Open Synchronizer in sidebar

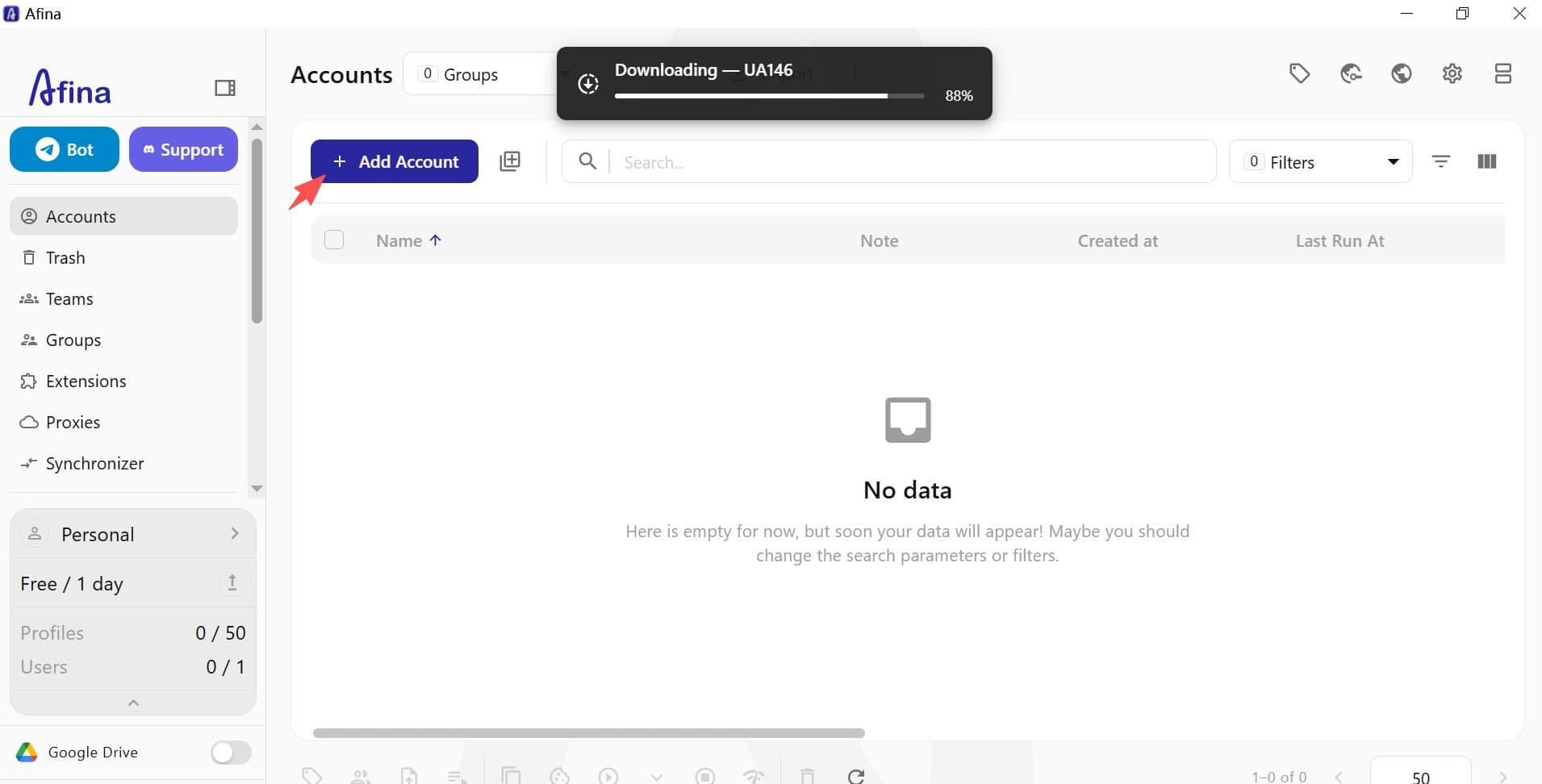coord(123,463)
